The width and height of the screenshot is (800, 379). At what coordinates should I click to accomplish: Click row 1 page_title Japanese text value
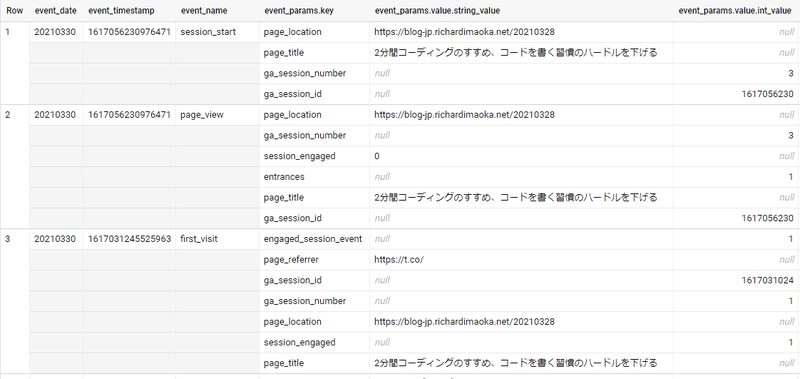point(515,53)
